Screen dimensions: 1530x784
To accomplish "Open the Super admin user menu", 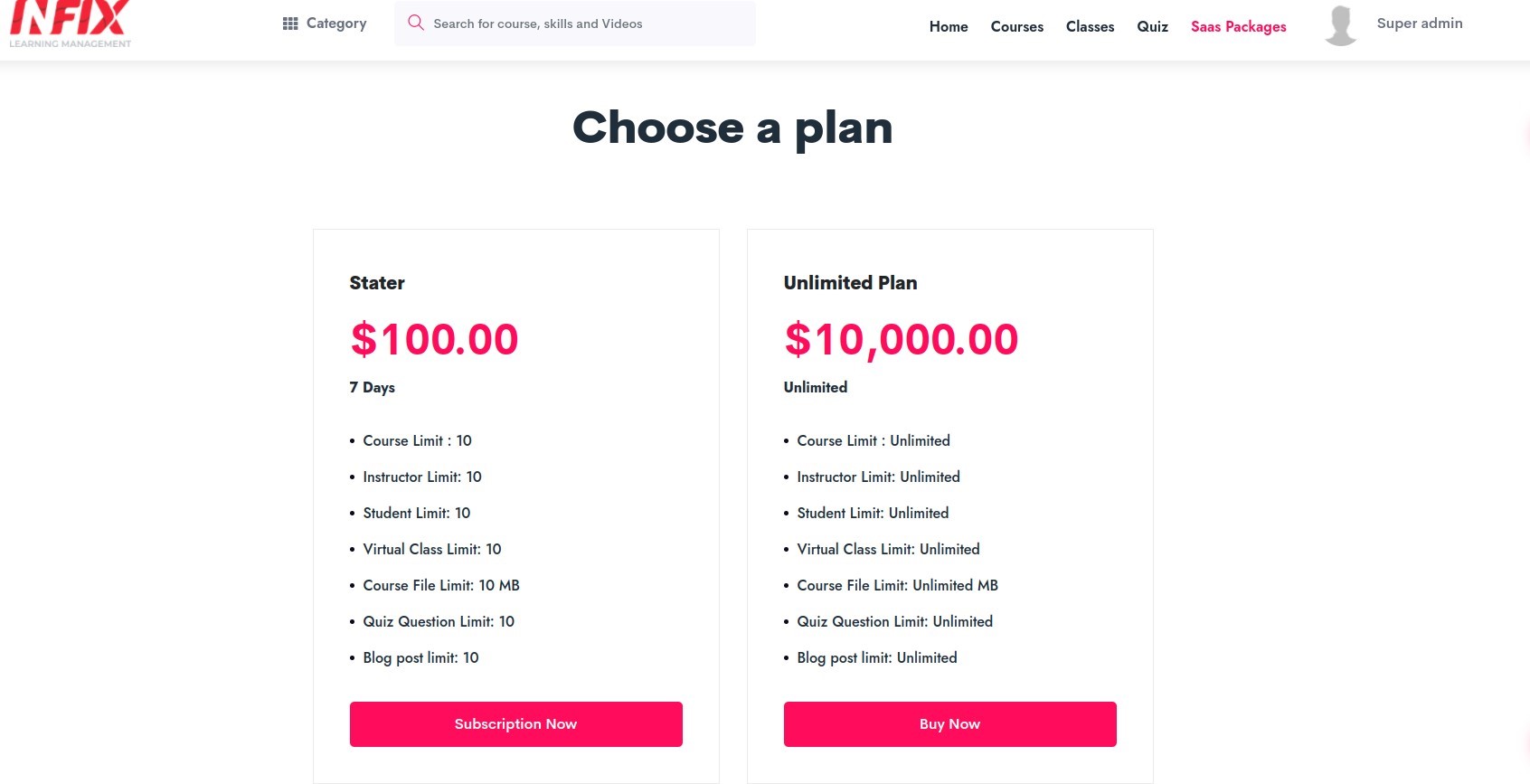I will point(1420,24).
